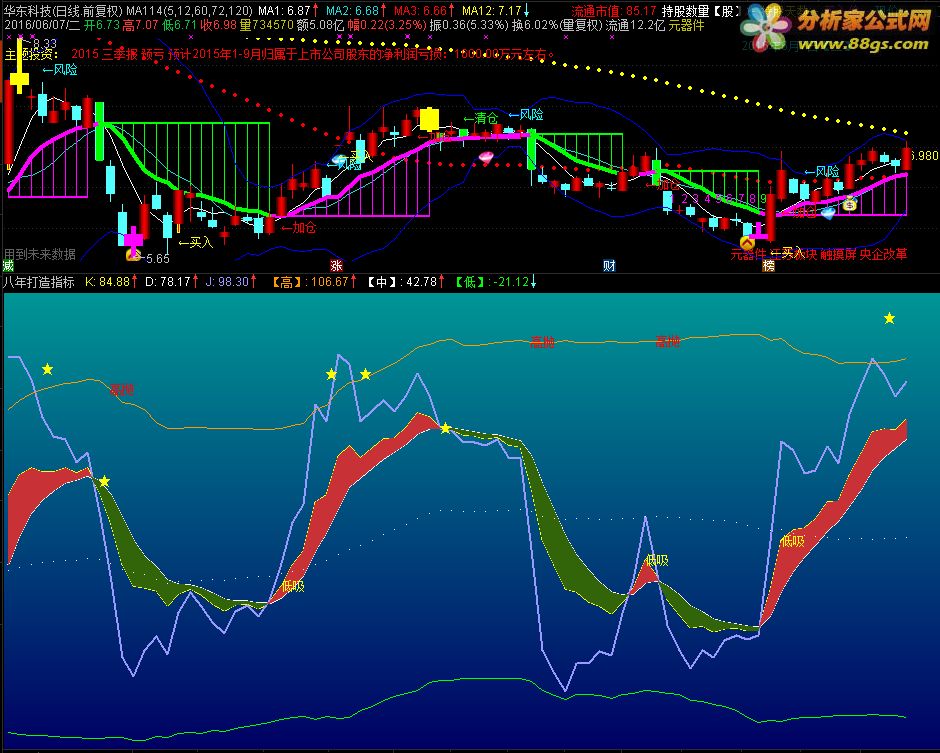The width and height of the screenshot is (940, 753).
Task: Click the gold coin icon next to 5.65
Action: click(133, 256)
